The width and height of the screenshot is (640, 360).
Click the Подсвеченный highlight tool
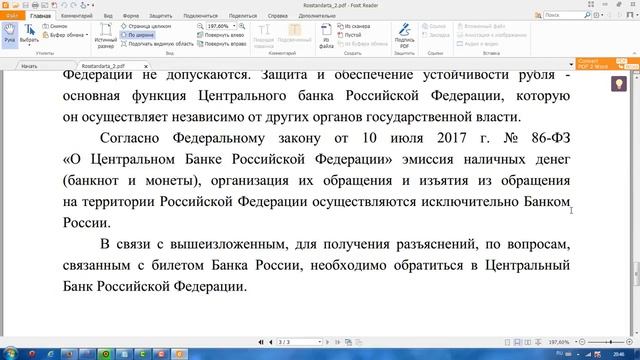click(294, 33)
